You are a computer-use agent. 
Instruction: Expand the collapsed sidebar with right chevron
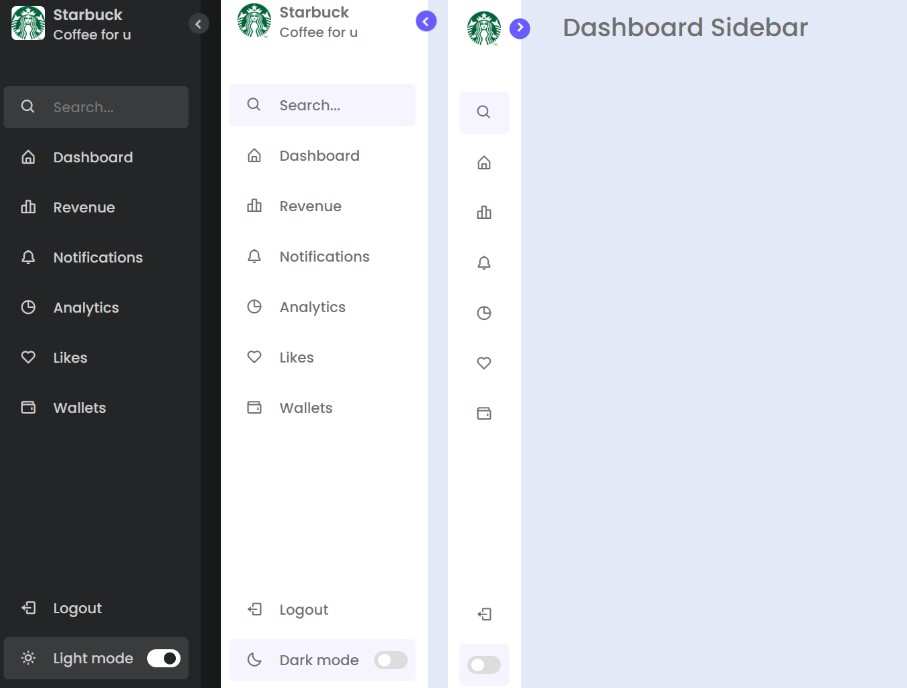pyautogui.click(x=519, y=28)
